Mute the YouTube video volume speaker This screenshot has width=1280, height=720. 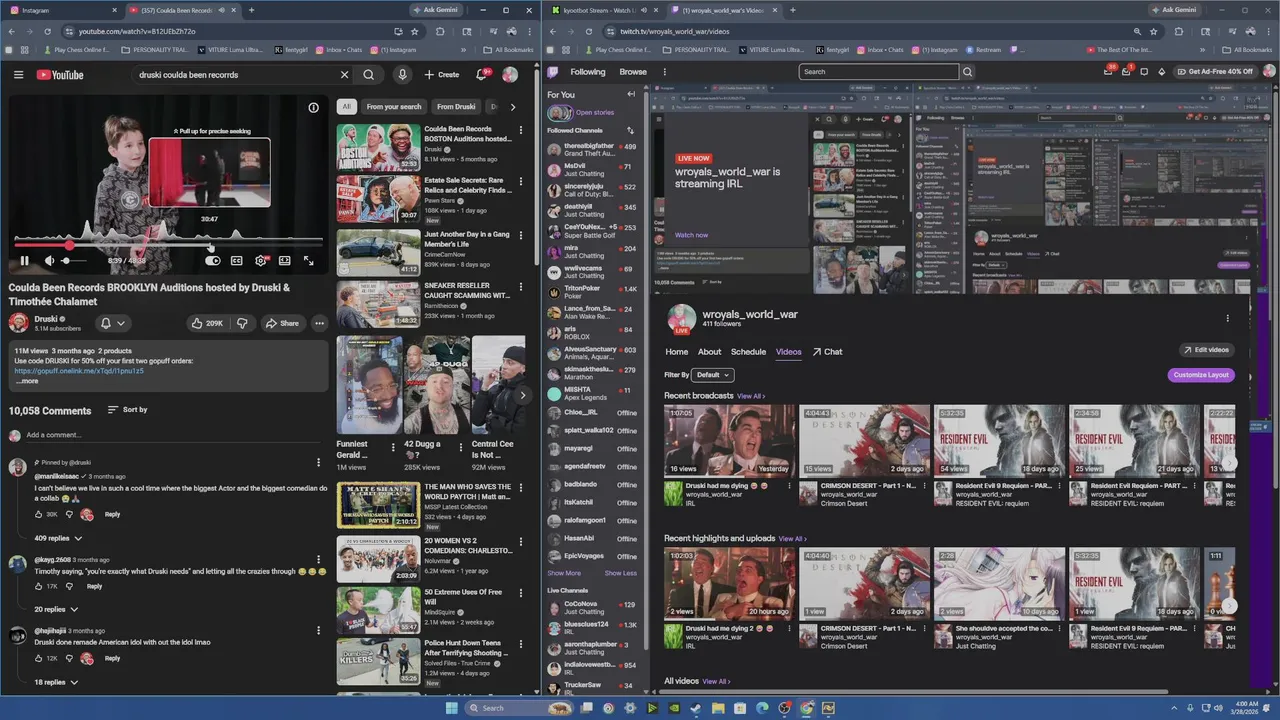point(49,261)
